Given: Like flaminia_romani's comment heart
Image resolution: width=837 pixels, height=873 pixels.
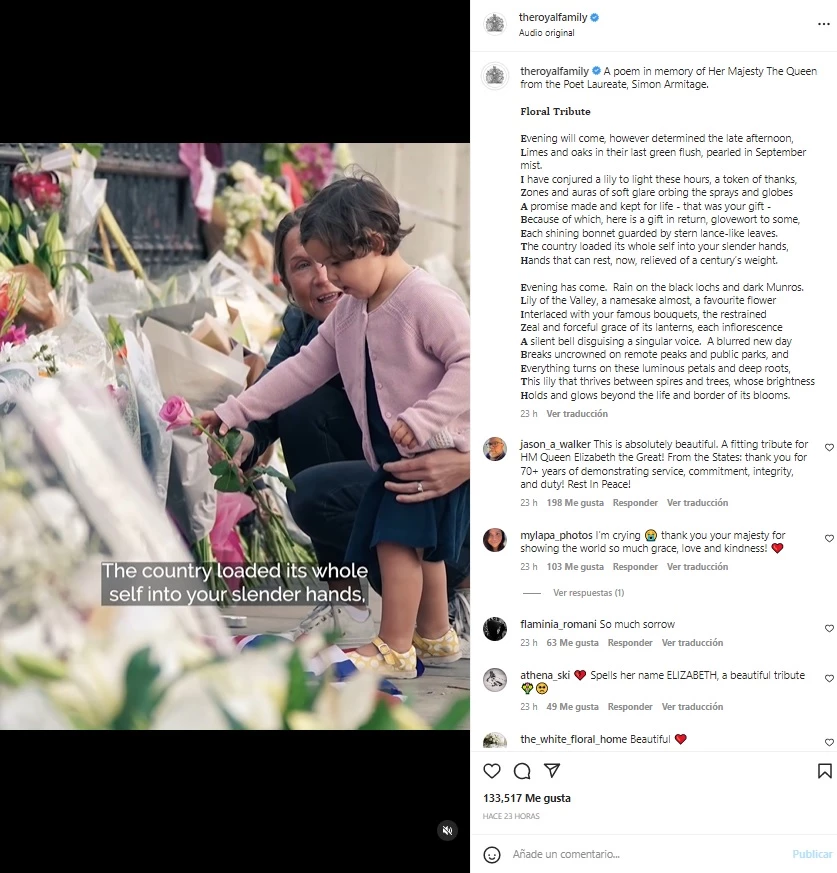Looking at the screenshot, I should point(829,629).
